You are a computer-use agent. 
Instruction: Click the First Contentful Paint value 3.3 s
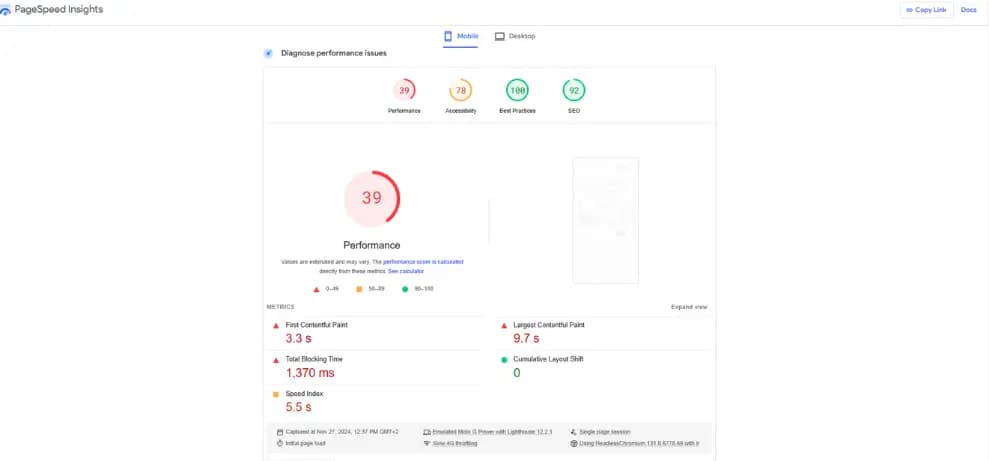click(298, 339)
